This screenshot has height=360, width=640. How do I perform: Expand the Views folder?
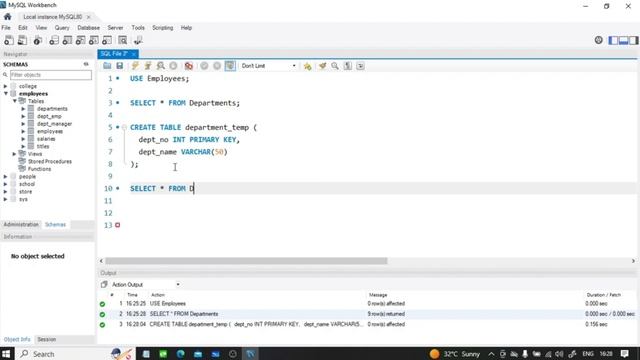(14, 154)
